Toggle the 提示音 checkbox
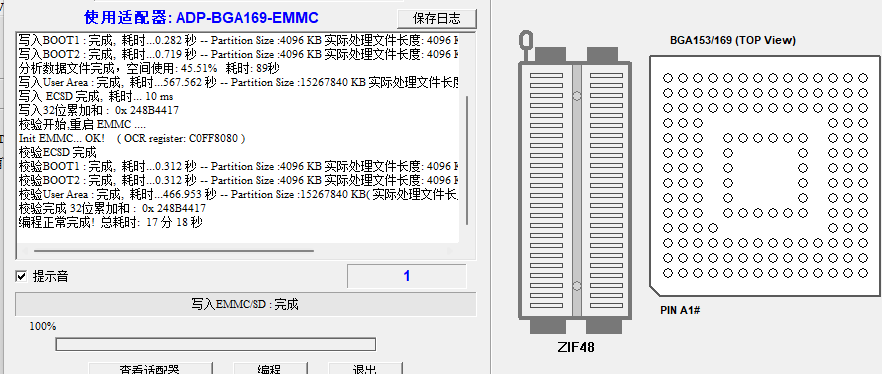The width and height of the screenshot is (882, 374). tap(21, 276)
